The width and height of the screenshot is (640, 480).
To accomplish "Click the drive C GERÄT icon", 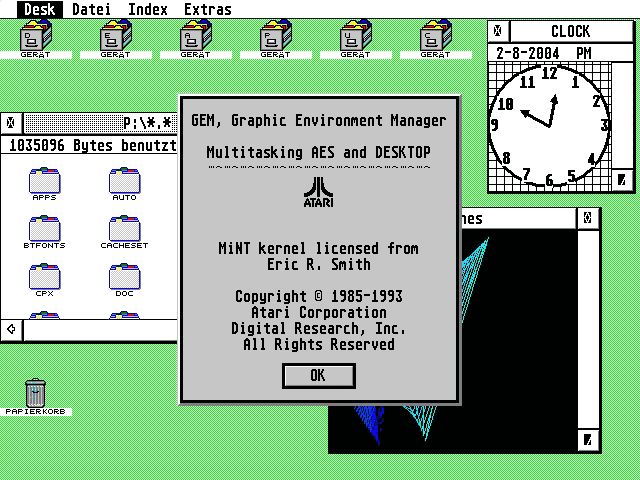I will coord(436,38).
